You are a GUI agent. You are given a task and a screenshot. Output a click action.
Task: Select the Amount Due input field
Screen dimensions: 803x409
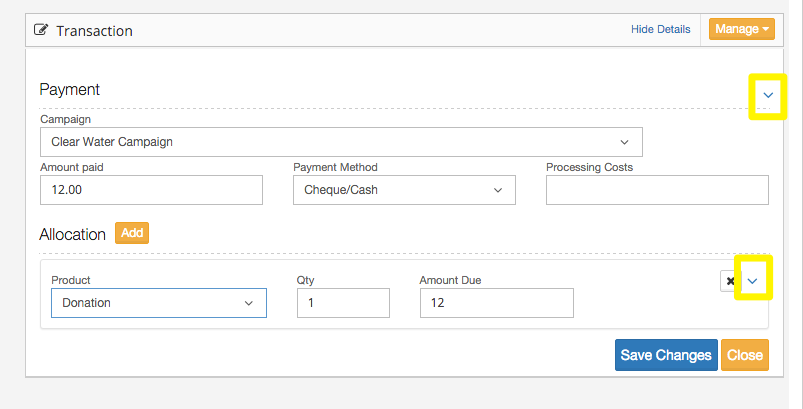(496, 303)
